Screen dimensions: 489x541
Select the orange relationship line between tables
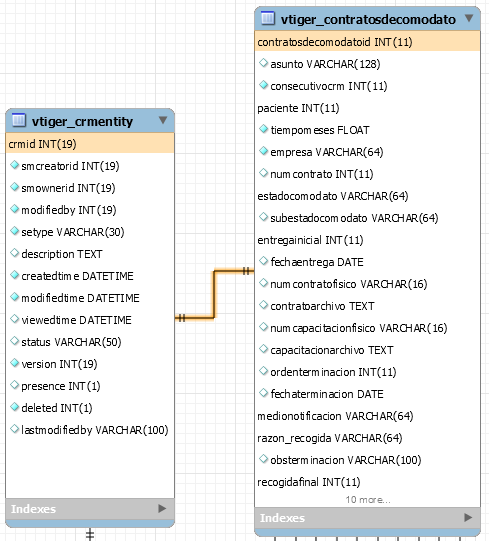(214, 294)
